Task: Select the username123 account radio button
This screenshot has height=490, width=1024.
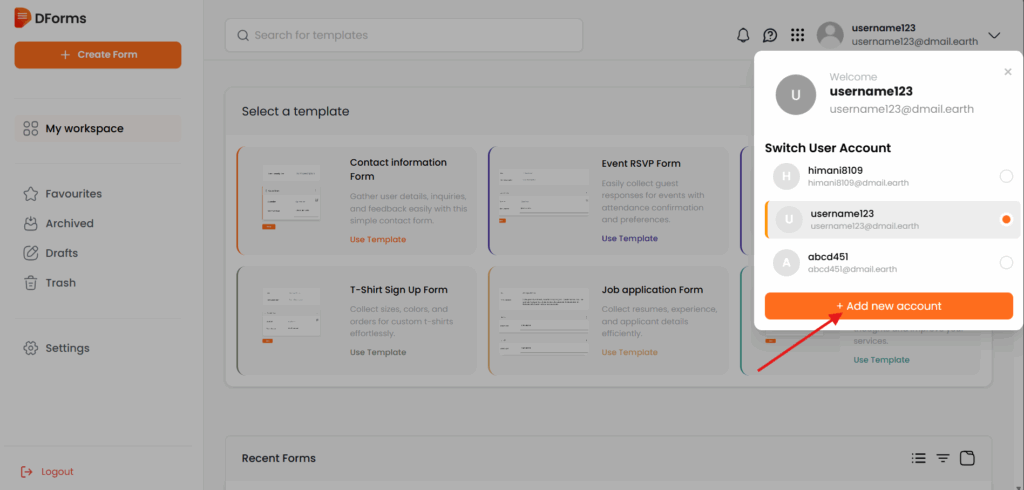Action: point(1006,219)
